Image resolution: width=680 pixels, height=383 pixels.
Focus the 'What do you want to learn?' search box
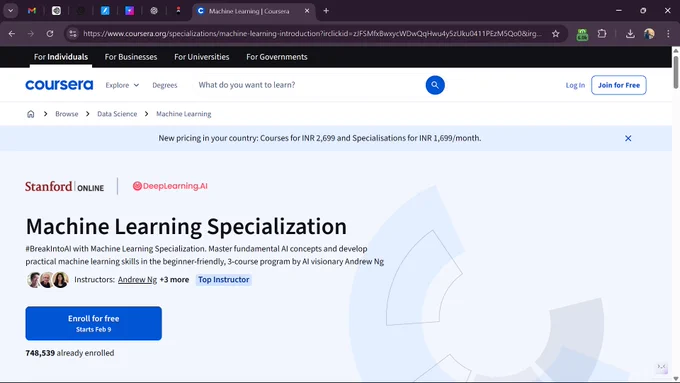click(x=308, y=85)
